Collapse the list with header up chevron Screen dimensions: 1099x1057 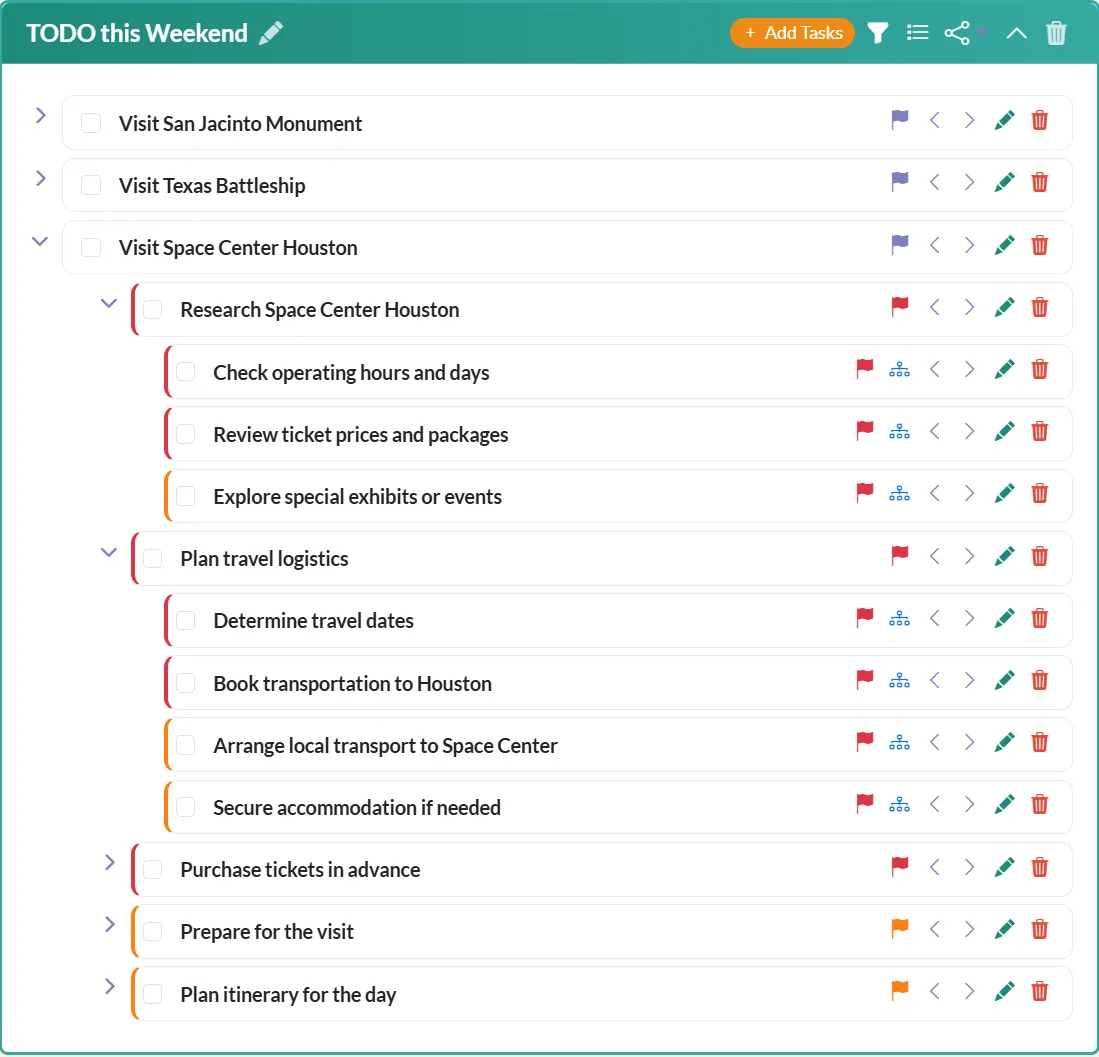[x=1016, y=33]
